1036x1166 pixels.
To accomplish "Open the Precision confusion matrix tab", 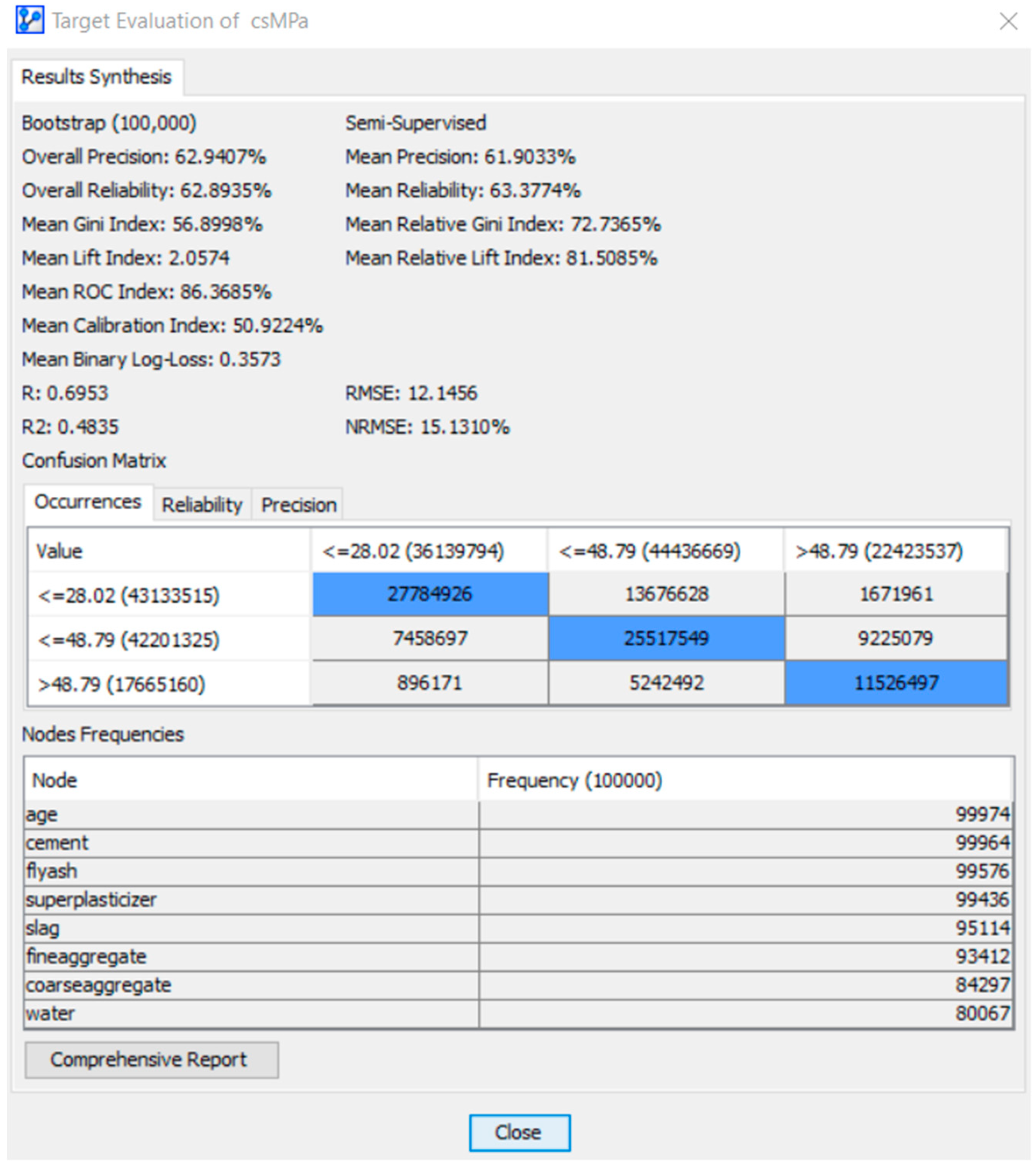I will 299,505.
